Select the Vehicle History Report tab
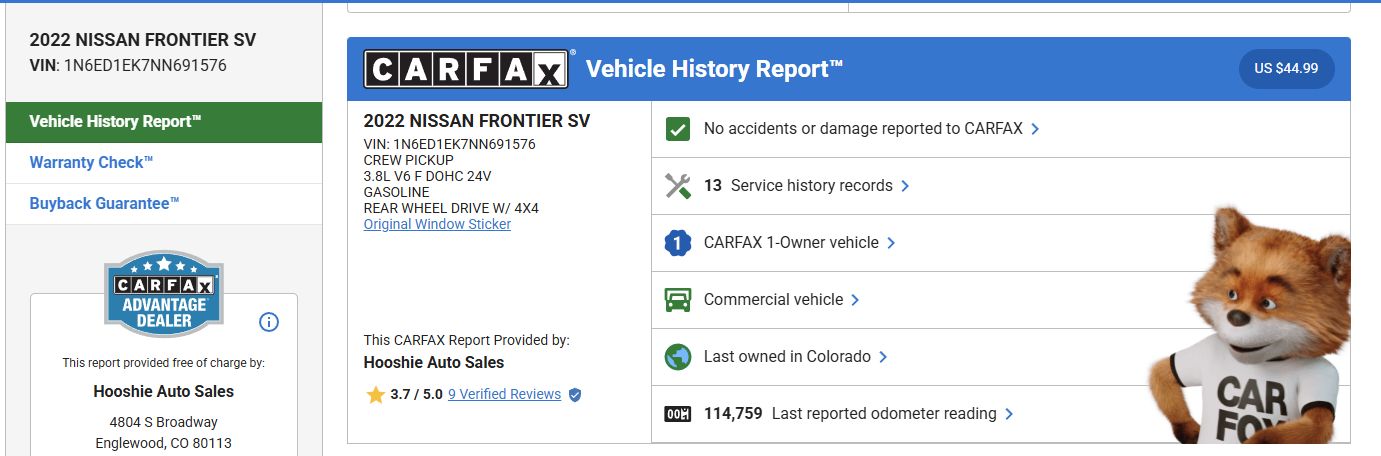Screen dimensions: 1381x456 click(x=116, y=122)
